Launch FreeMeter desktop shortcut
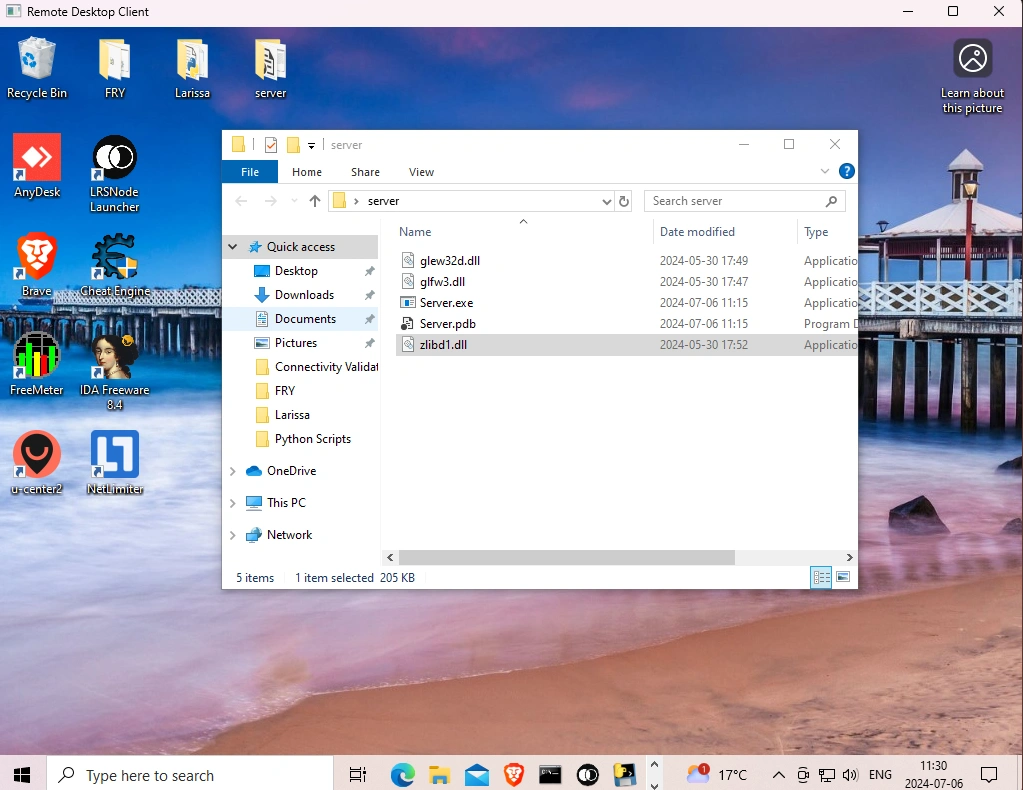Image resolution: width=1023 pixels, height=790 pixels. coord(37,364)
